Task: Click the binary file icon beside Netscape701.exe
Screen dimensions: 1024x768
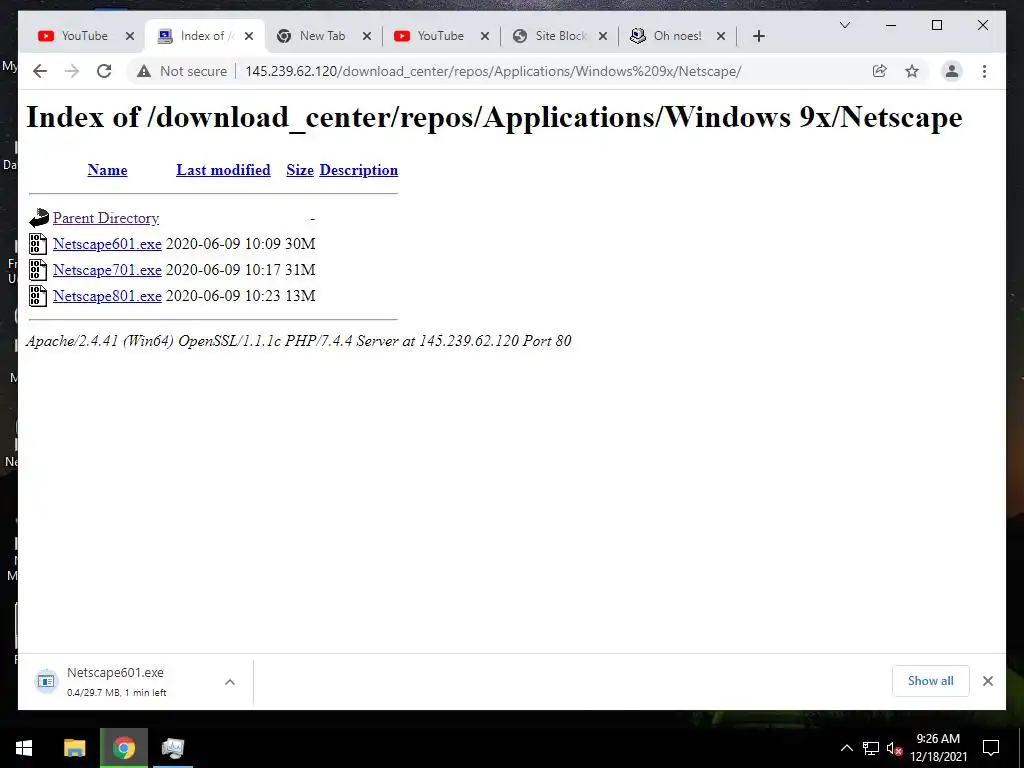Action: 38,270
